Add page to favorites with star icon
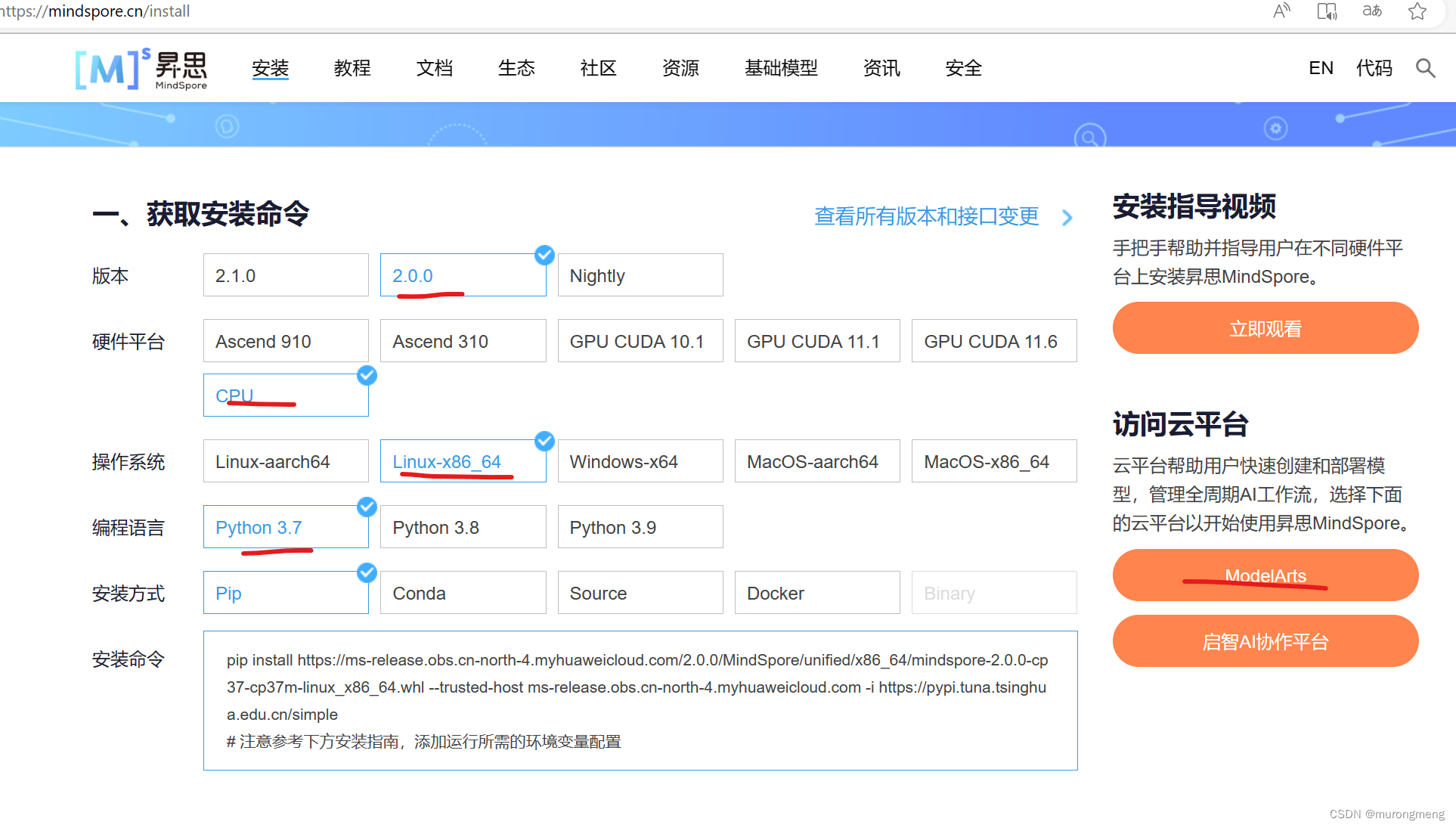 tap(1417, 11)
